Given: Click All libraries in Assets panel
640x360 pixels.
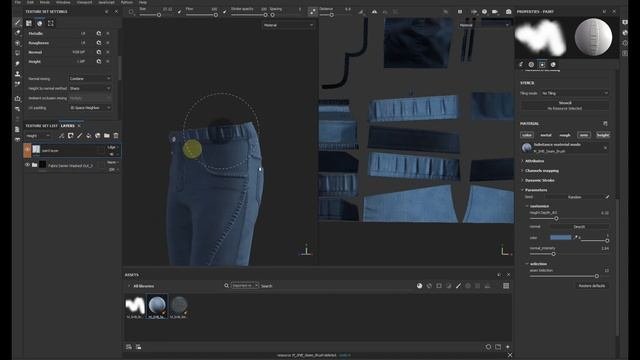Looking at the screenshot, I should tap(144, 286).
